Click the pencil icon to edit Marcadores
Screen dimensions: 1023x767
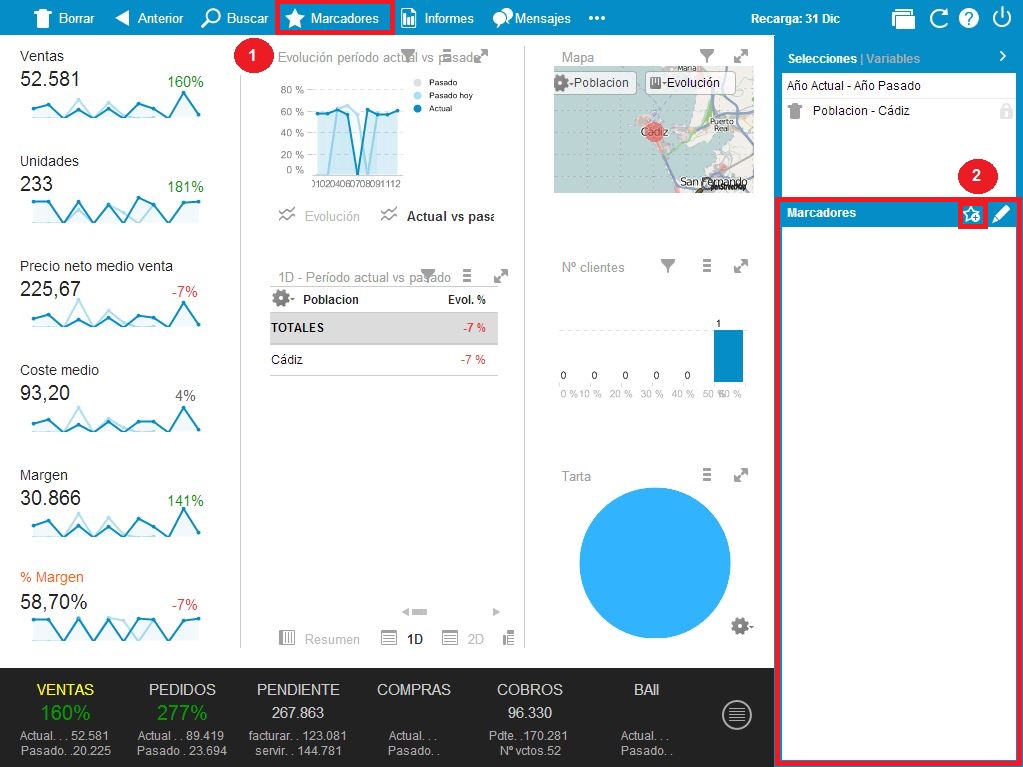pyautogui.click(x=1001, y=213)
